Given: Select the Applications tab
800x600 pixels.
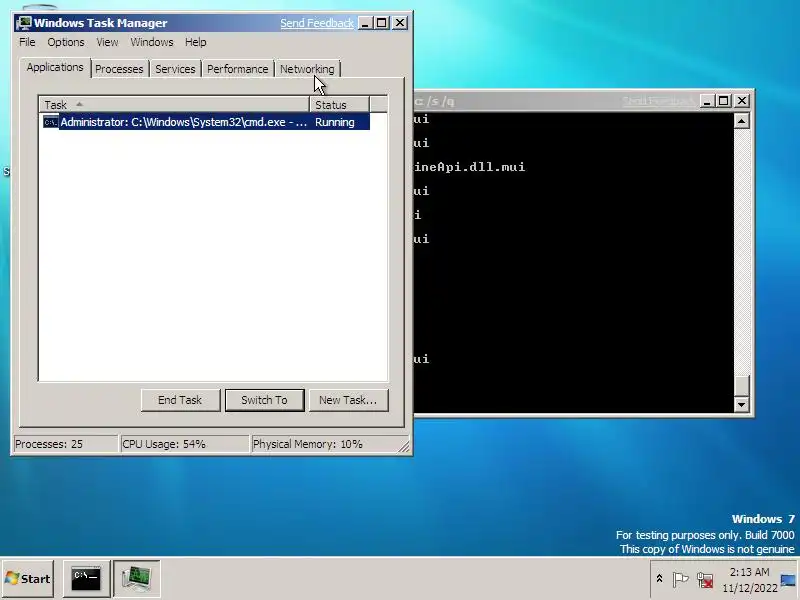Looking at the screenshot, I should click(55, 67).
